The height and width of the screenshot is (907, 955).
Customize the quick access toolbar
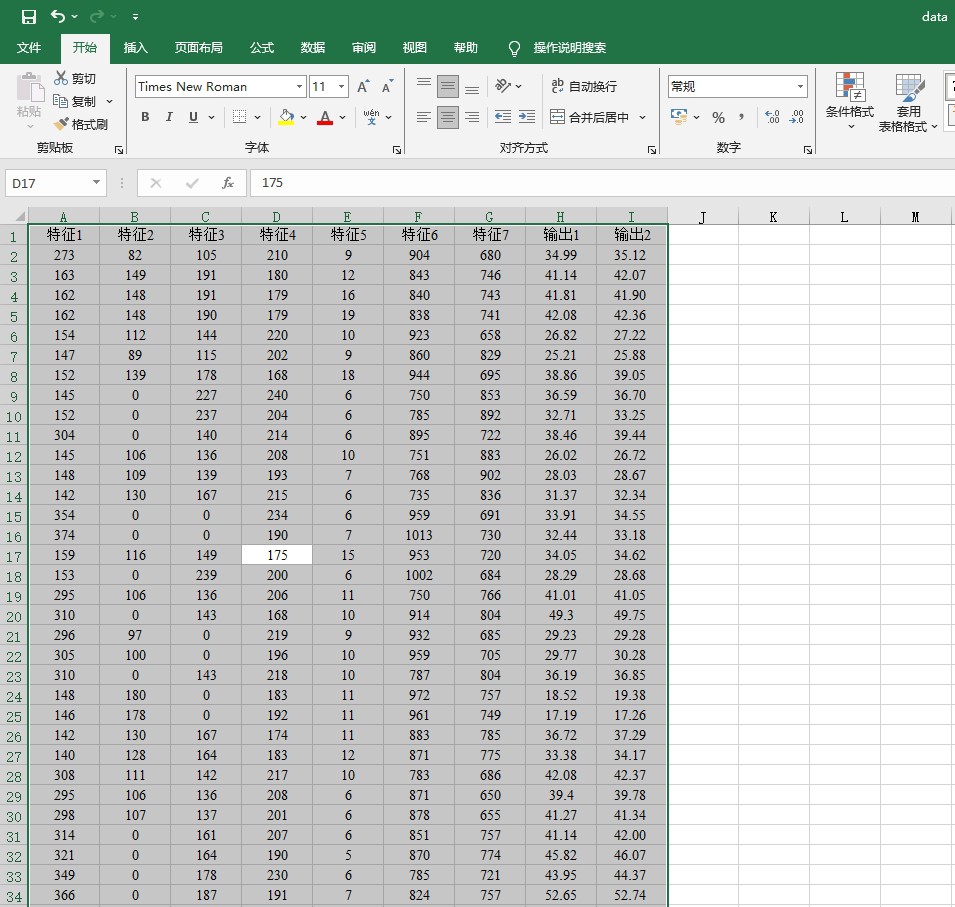[x=136, y=17]
